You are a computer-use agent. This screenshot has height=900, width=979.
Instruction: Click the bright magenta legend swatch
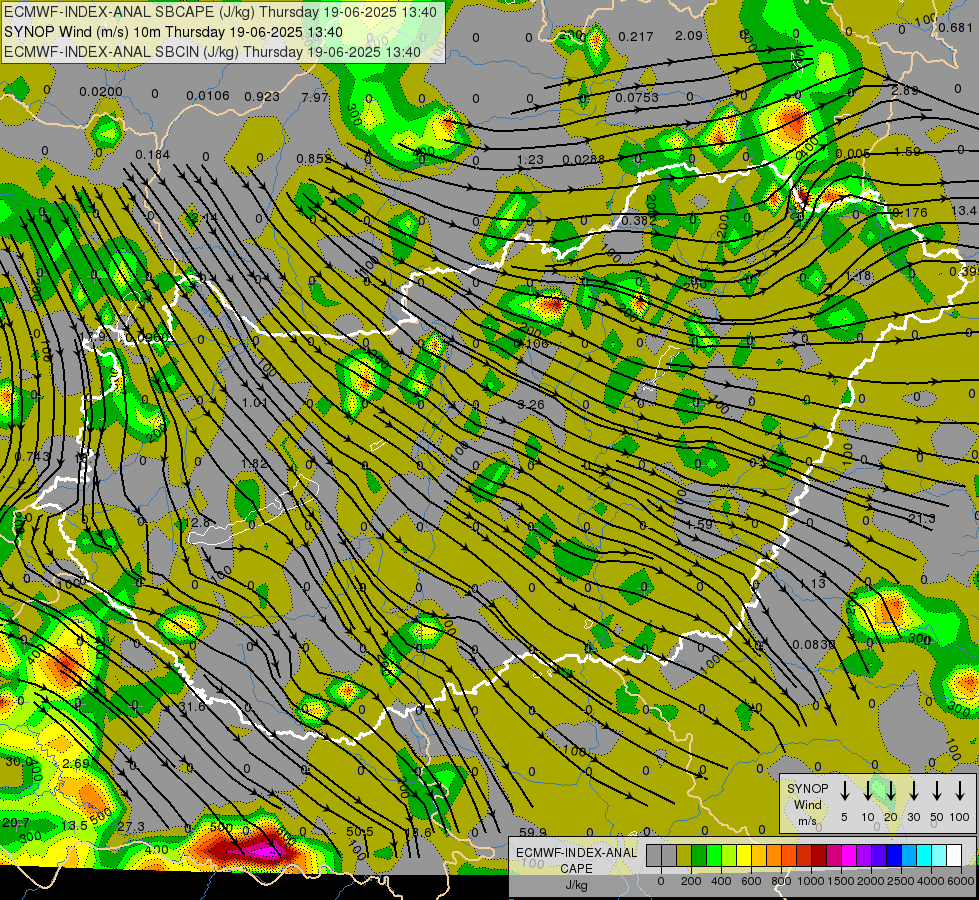point(849,855)
